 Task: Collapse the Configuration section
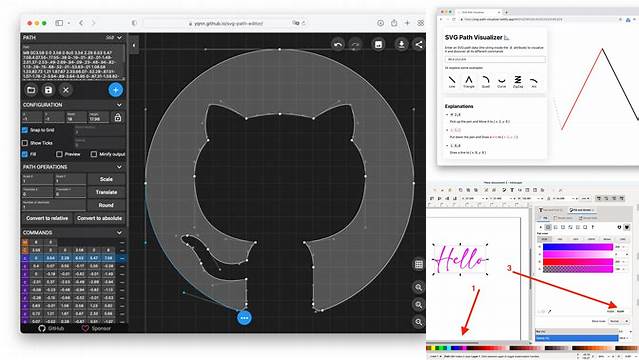point(119,105)
